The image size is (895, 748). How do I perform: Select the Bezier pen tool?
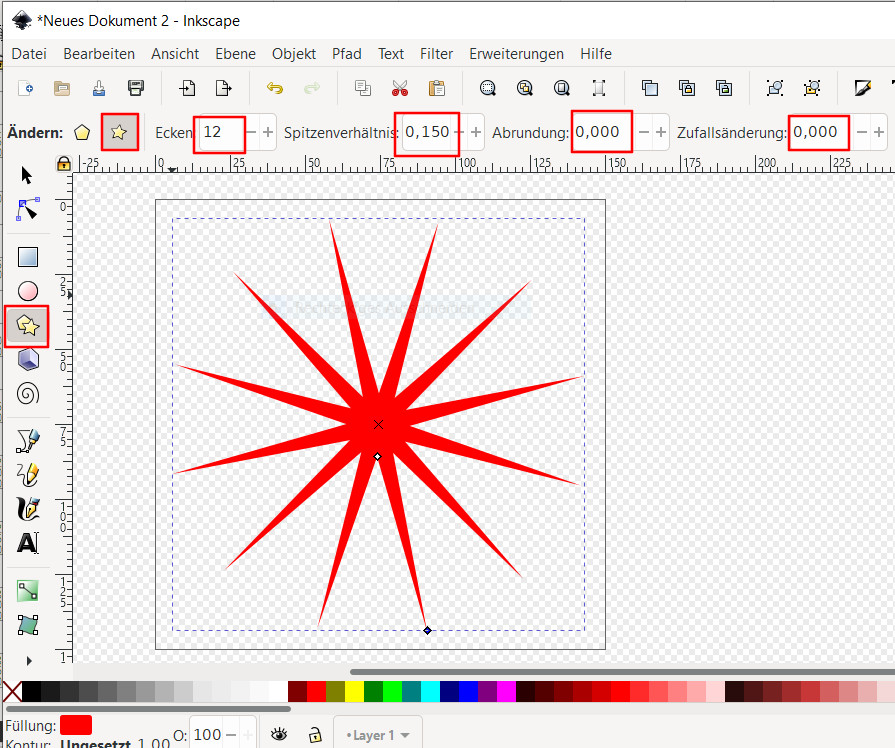point(27,441)
